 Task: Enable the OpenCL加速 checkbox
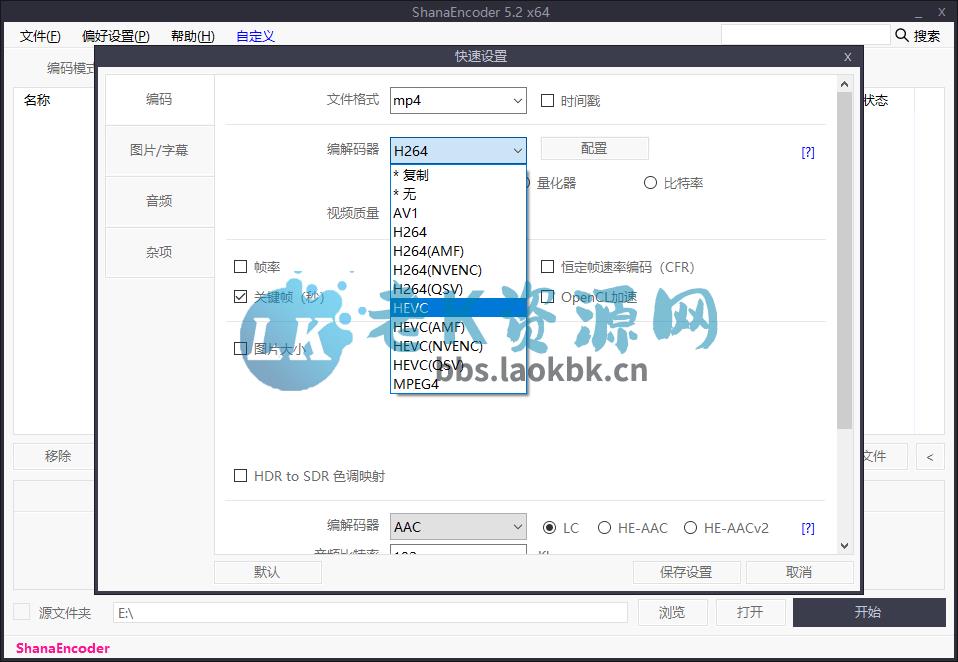point(547,297)
